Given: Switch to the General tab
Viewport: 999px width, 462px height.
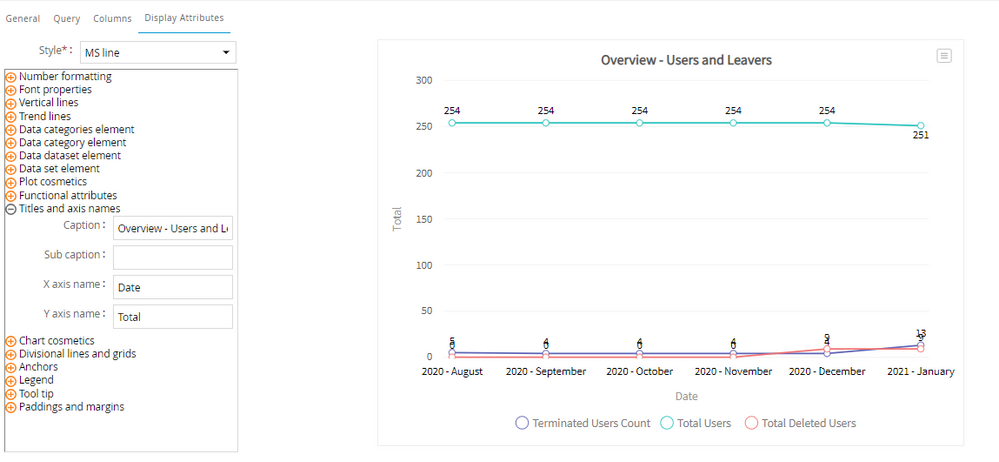Looking at the screenshot, I should tap(23, 18).
